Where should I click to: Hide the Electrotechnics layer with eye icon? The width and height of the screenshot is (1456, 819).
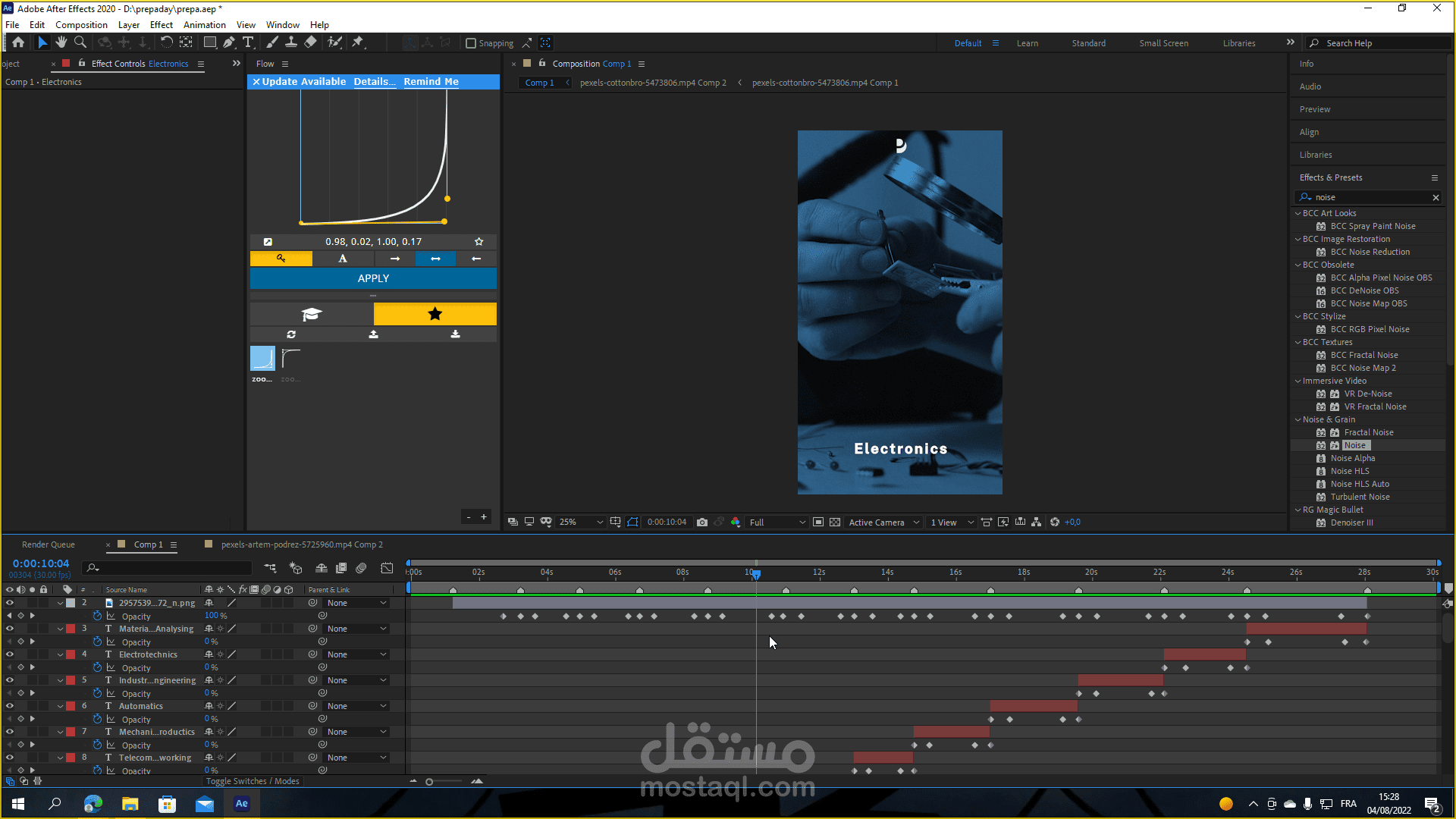click(x=10, y=654)
